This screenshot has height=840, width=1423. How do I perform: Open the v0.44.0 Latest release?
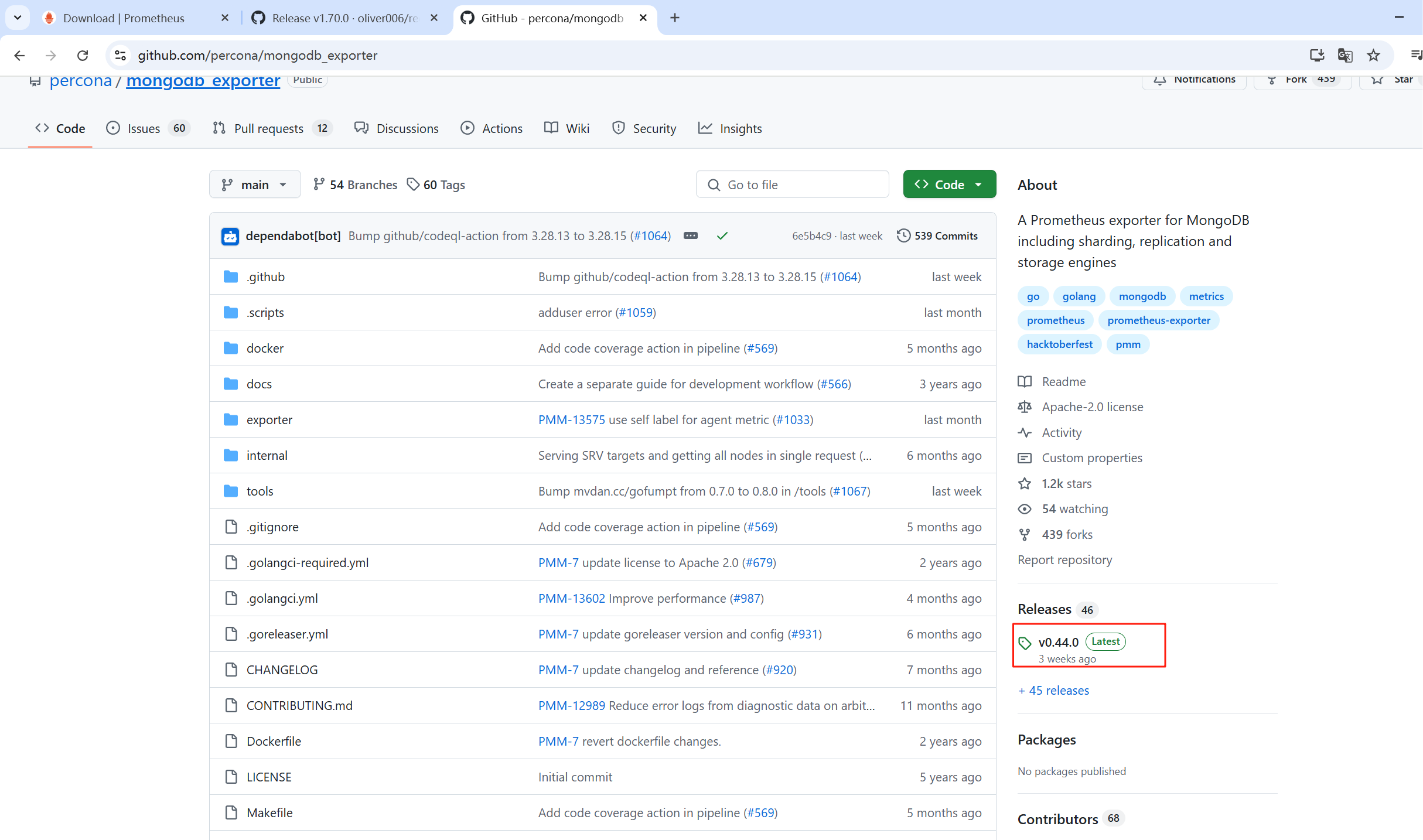point(1058,643)
